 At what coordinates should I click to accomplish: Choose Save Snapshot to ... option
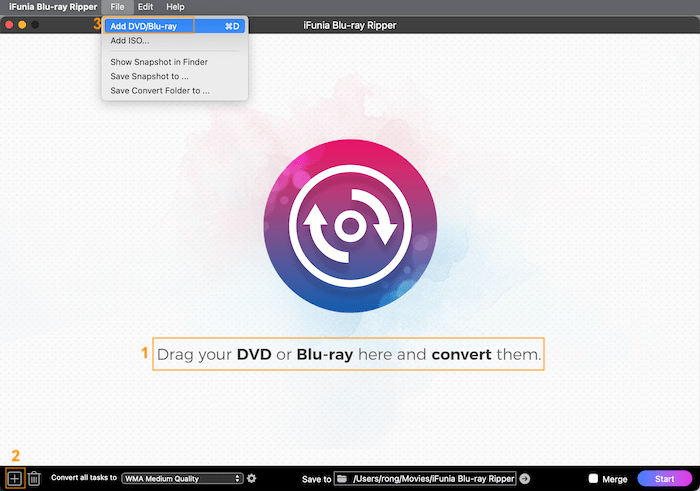tap(149, 76)
